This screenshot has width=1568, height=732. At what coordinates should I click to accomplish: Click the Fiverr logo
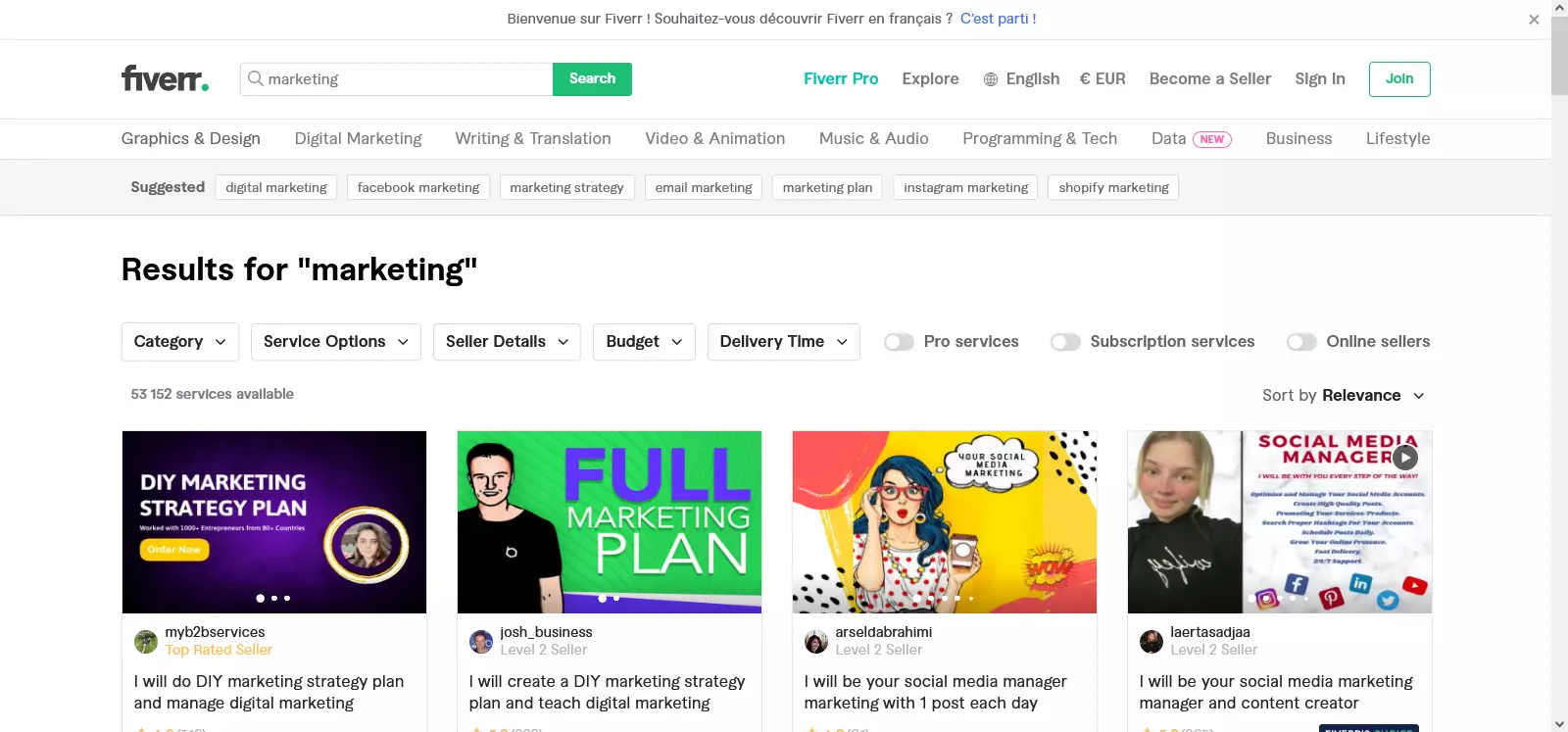[165, 78]
